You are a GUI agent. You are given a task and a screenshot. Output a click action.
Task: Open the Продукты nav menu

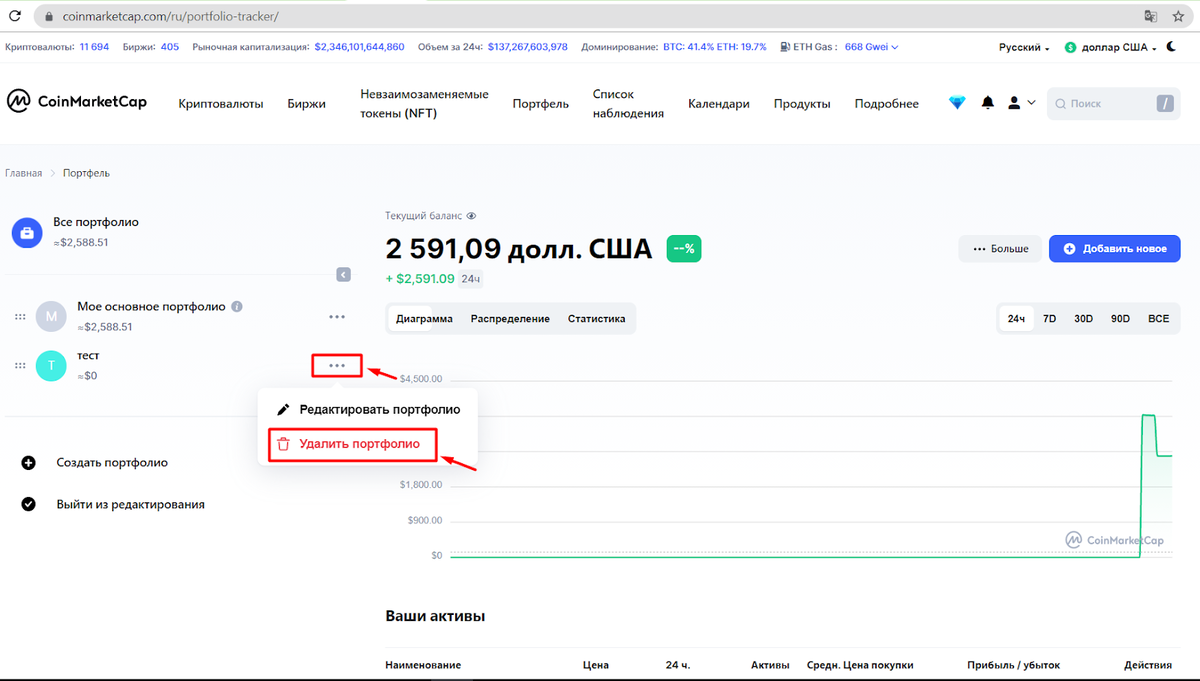tap(802, 103)
